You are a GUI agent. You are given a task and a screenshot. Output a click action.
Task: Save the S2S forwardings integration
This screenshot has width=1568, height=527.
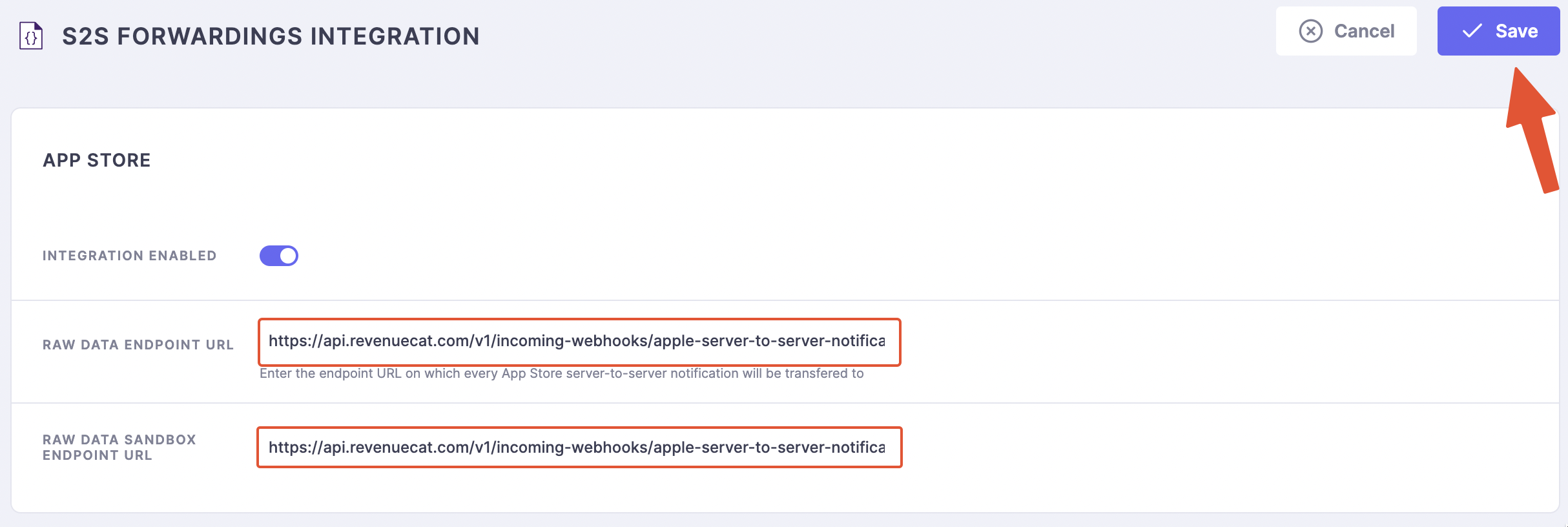click(x=1498, y=31)
